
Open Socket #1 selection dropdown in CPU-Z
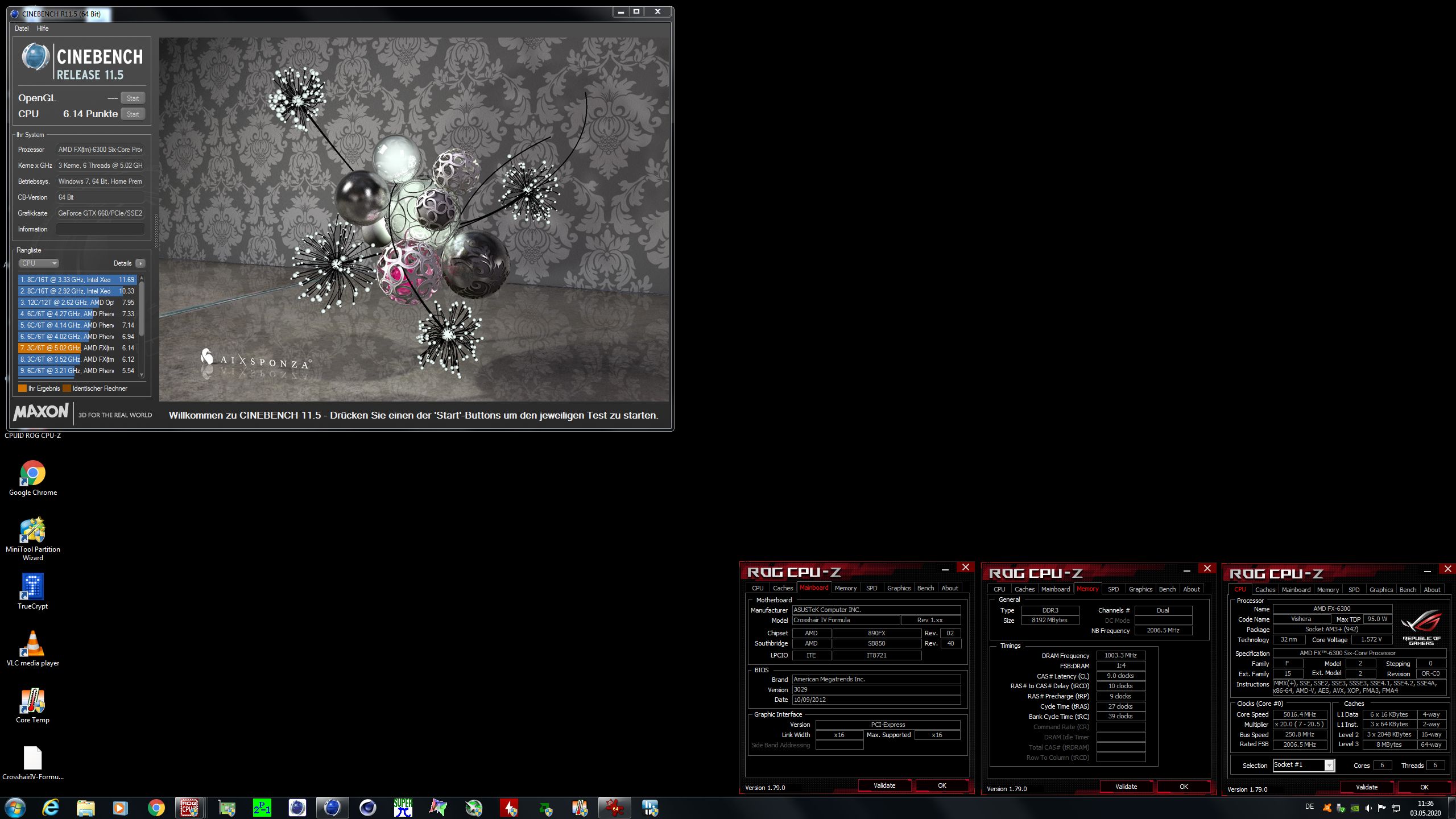[1304, 765]
